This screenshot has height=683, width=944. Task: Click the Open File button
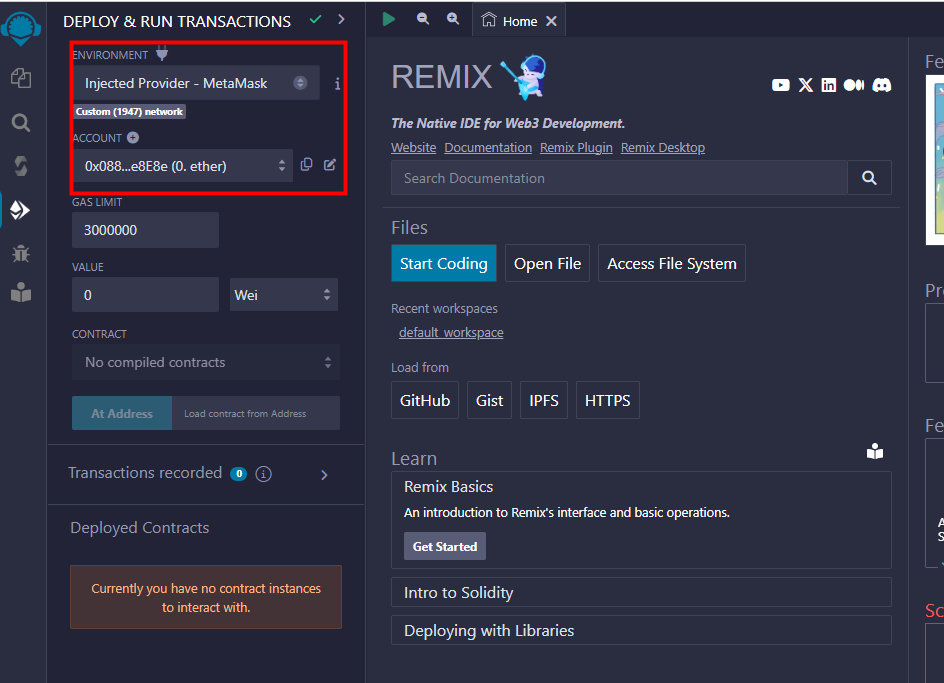click(547, 263)
